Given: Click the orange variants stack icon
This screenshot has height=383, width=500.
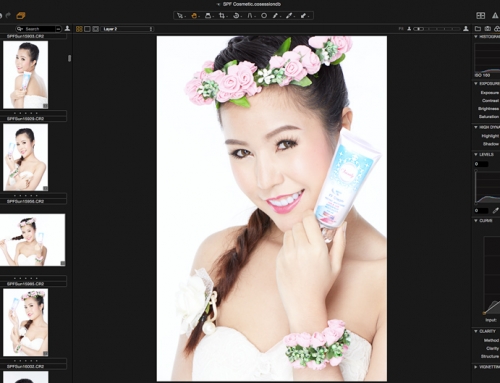Looking at the screenshot, I should 21,15.
